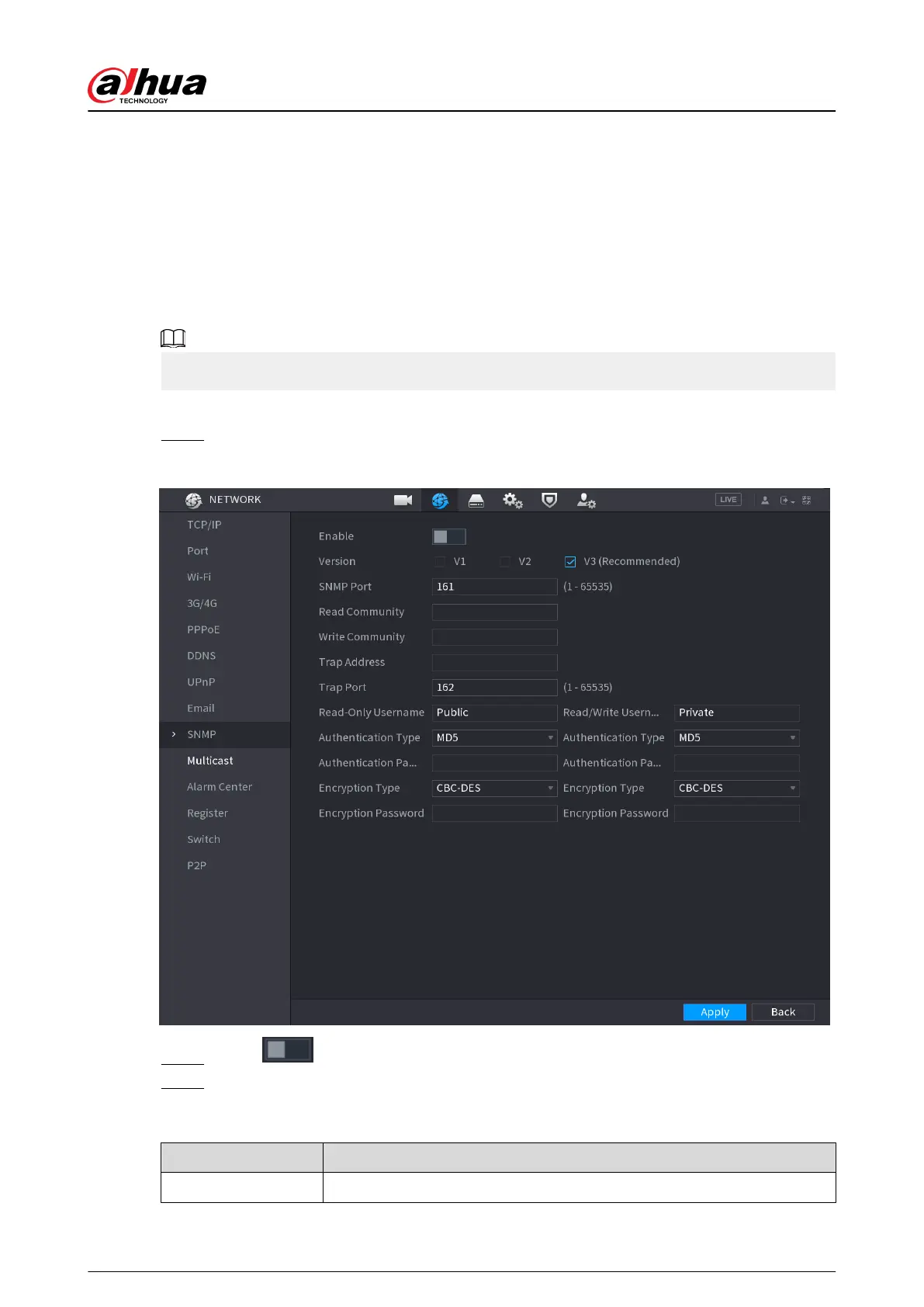Open read-only Authentication Type MD5 dropdown
The height and width of the screenshot is (1307, 924).
tap(494, 737)
